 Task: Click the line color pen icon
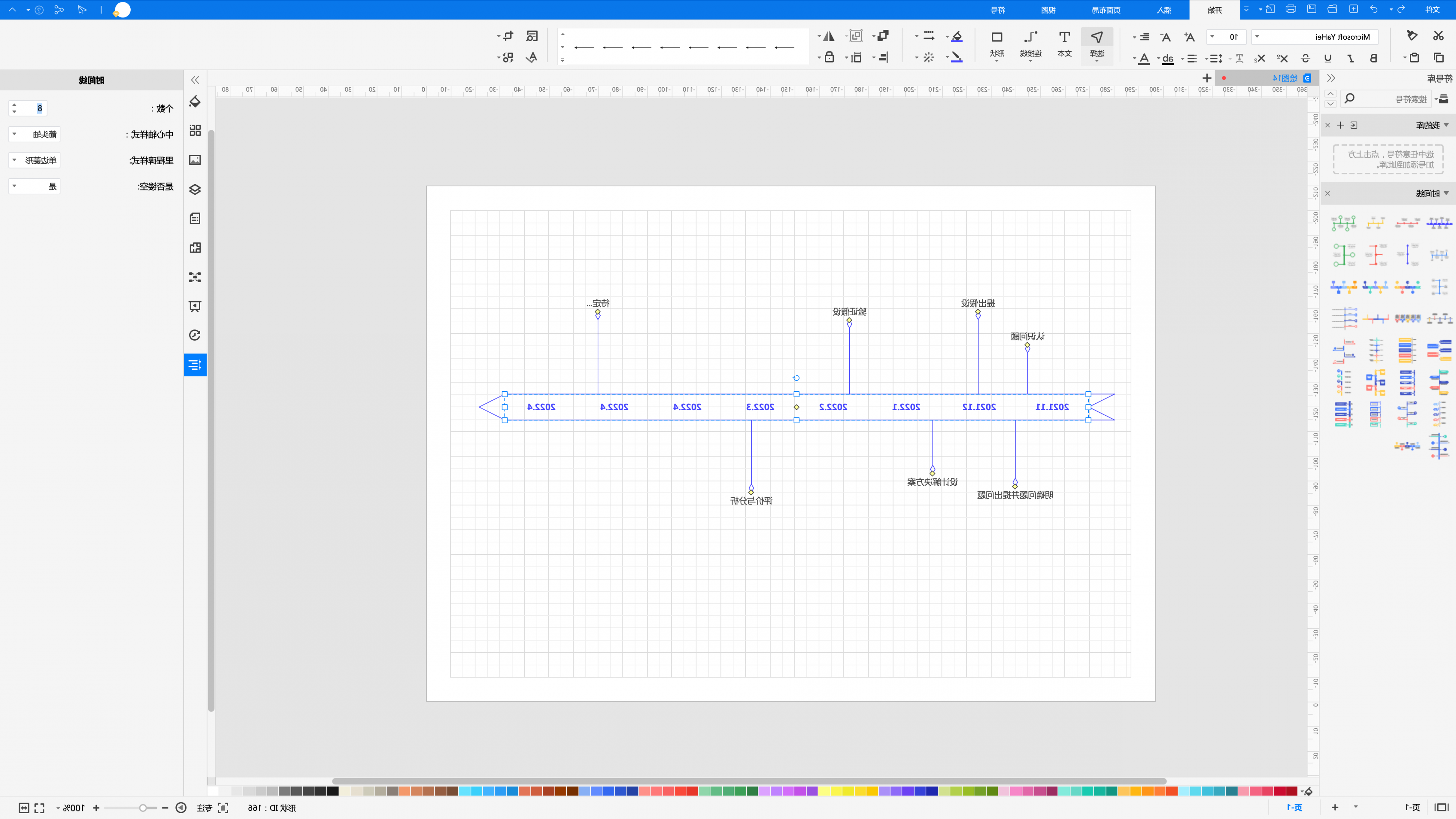tap(957, 57)
